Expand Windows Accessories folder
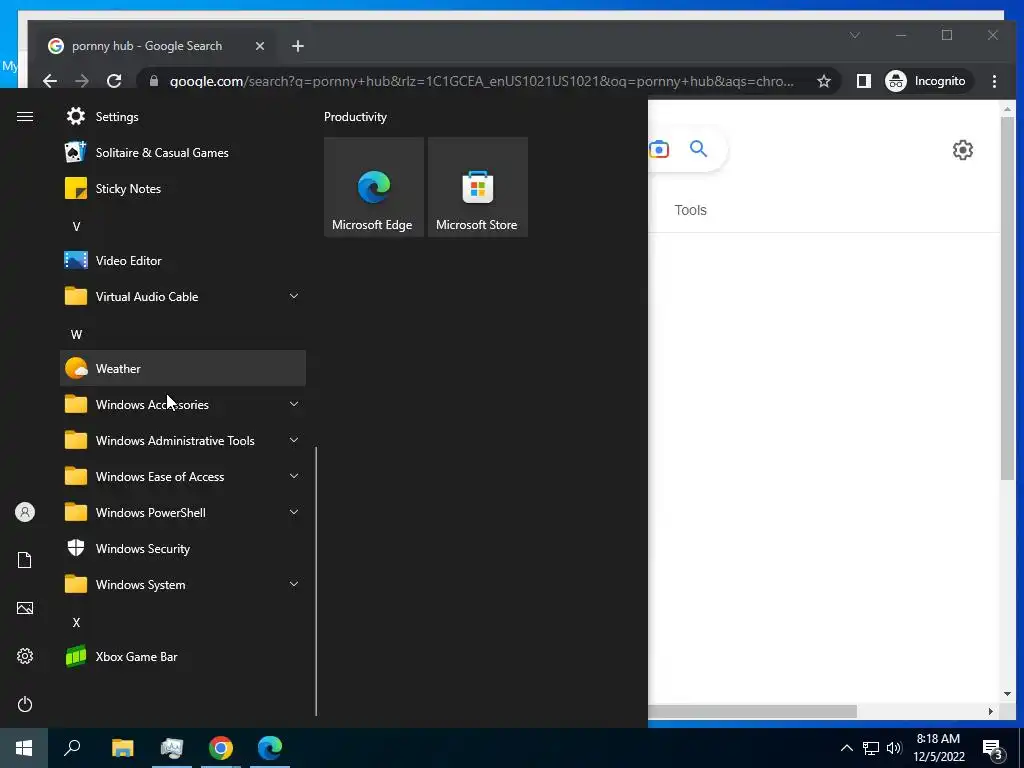1024x768 pixels. point(183,404)
